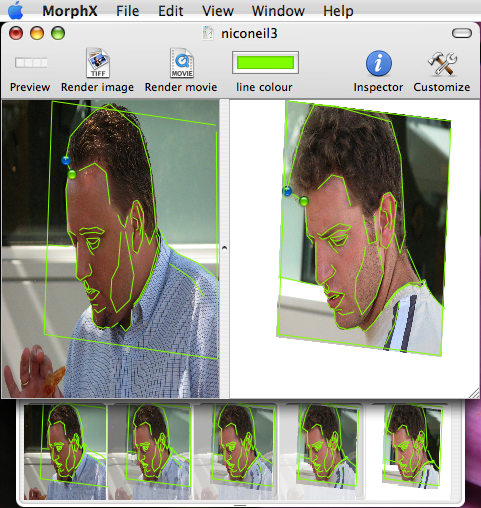Select the green control point on left image
The height and width of the screenshot is (508, 481).
72,174
